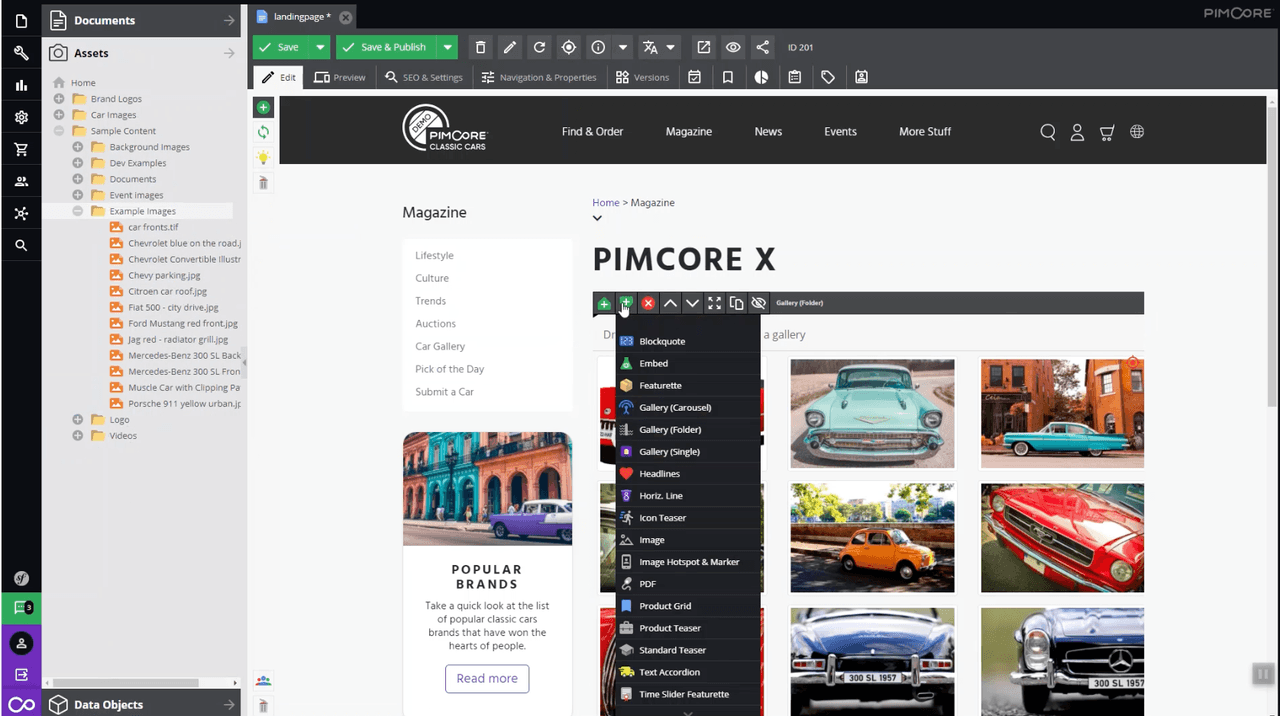Click the translation language icon
Viewport: 1280px width, 716px height.
point(650,47)
